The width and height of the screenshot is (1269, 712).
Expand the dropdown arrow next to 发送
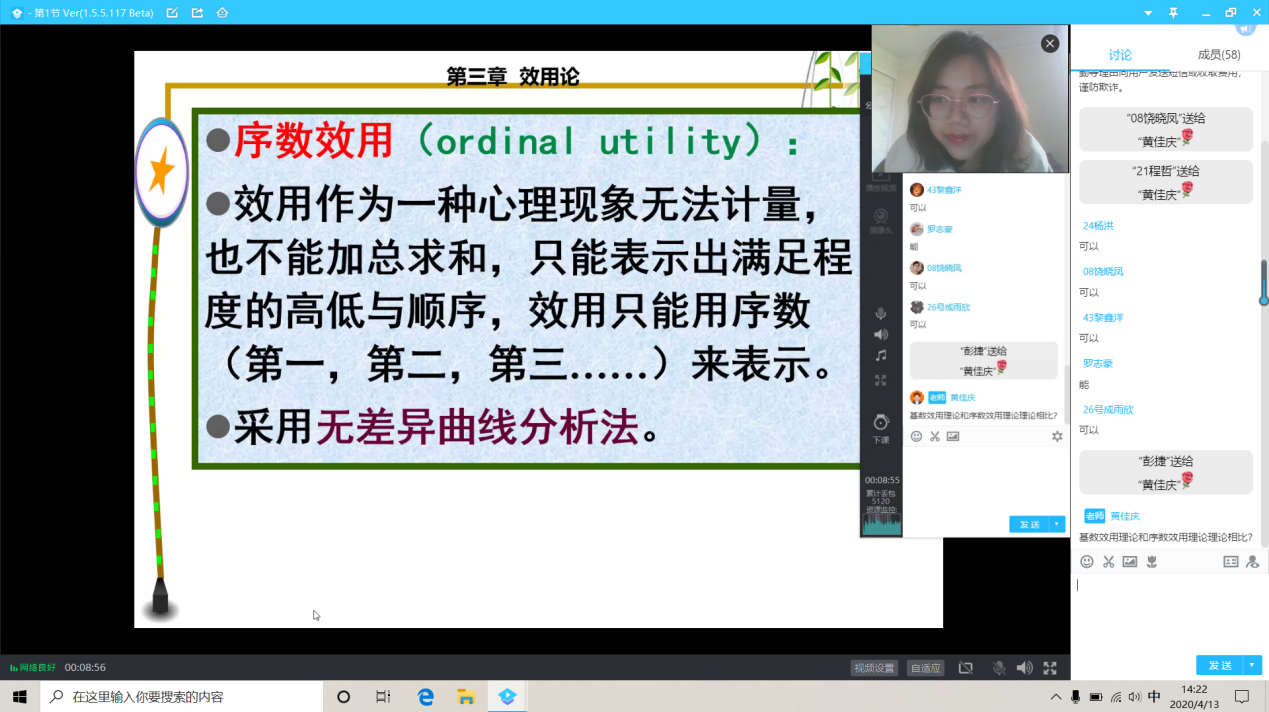coord(1252,665)
